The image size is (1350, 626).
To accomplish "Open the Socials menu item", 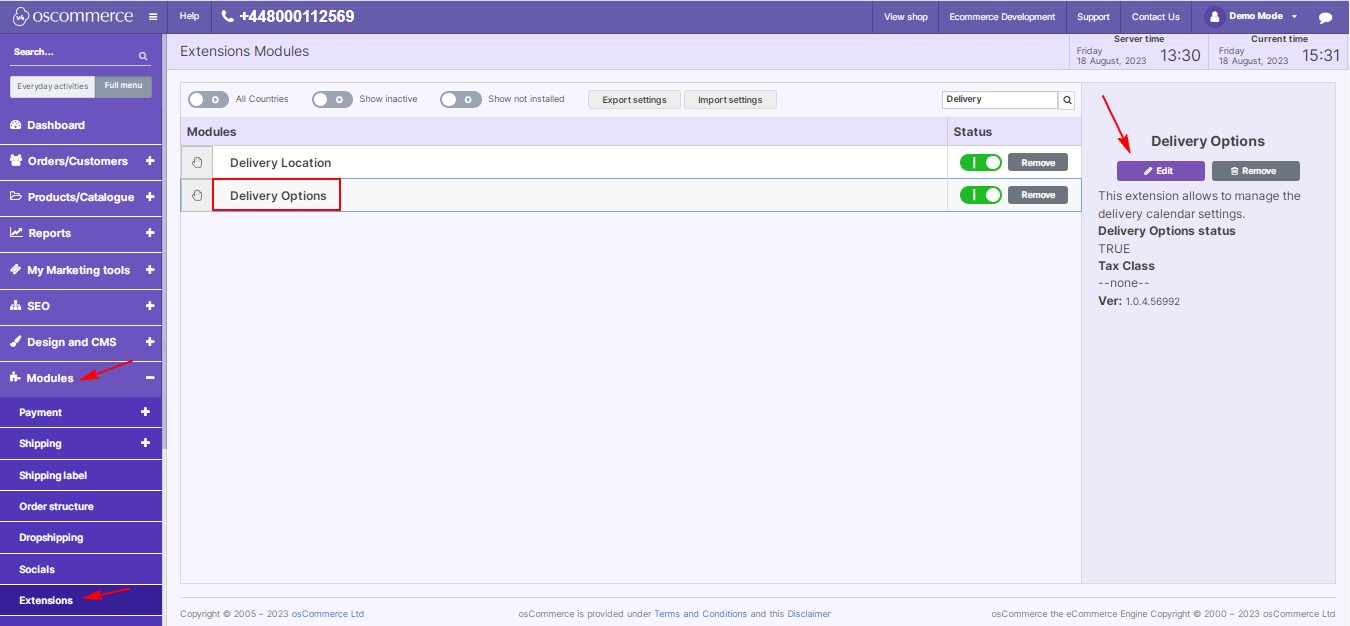I will click(80, 569).
